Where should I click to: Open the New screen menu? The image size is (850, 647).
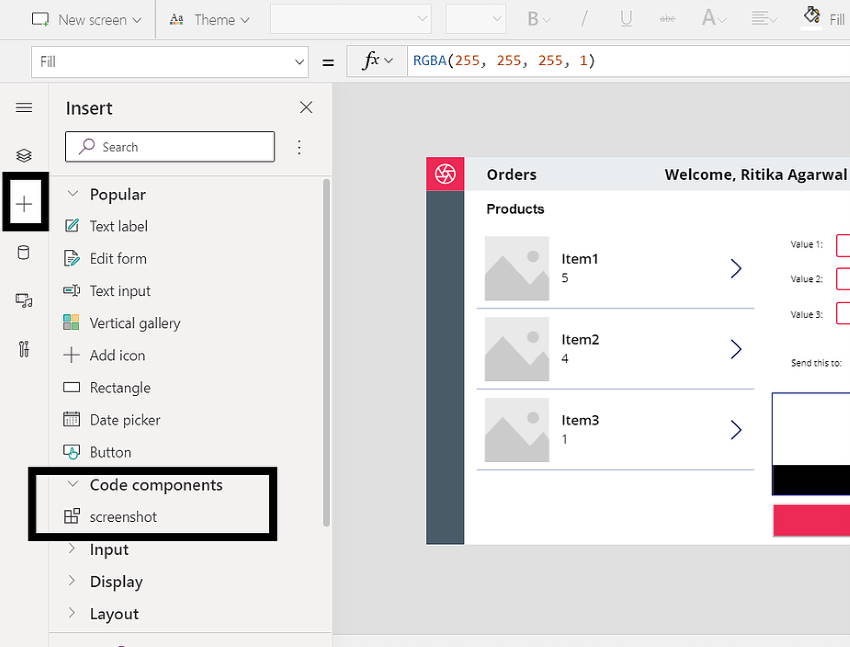(x=86, y=20)
